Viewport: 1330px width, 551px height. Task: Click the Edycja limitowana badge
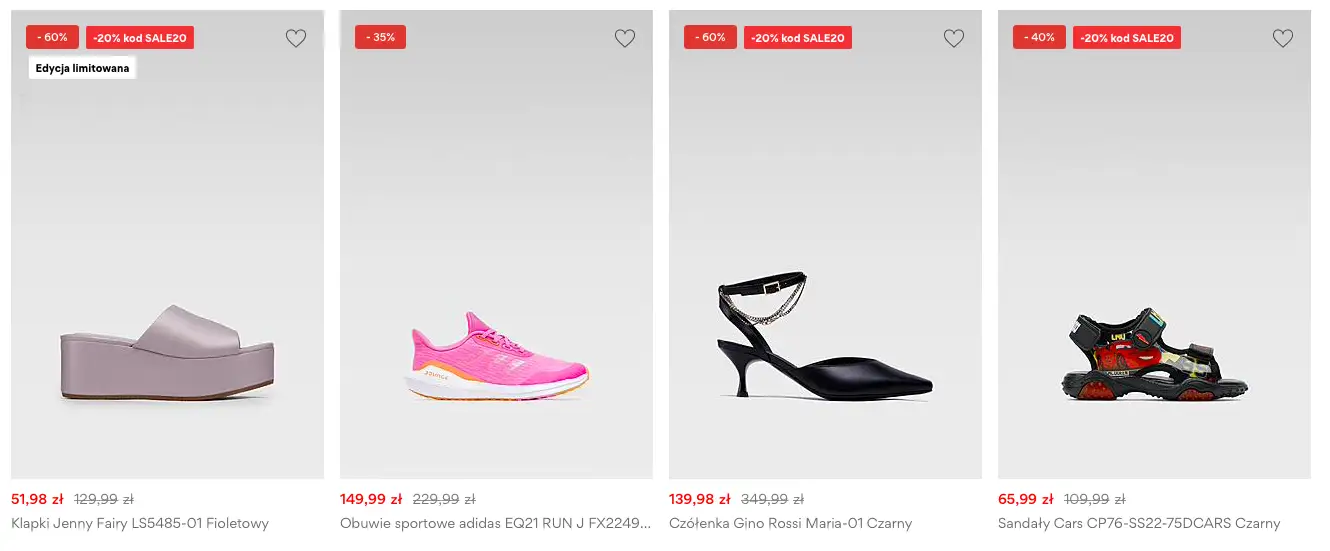pyautogui.click(x=82, y=68)
